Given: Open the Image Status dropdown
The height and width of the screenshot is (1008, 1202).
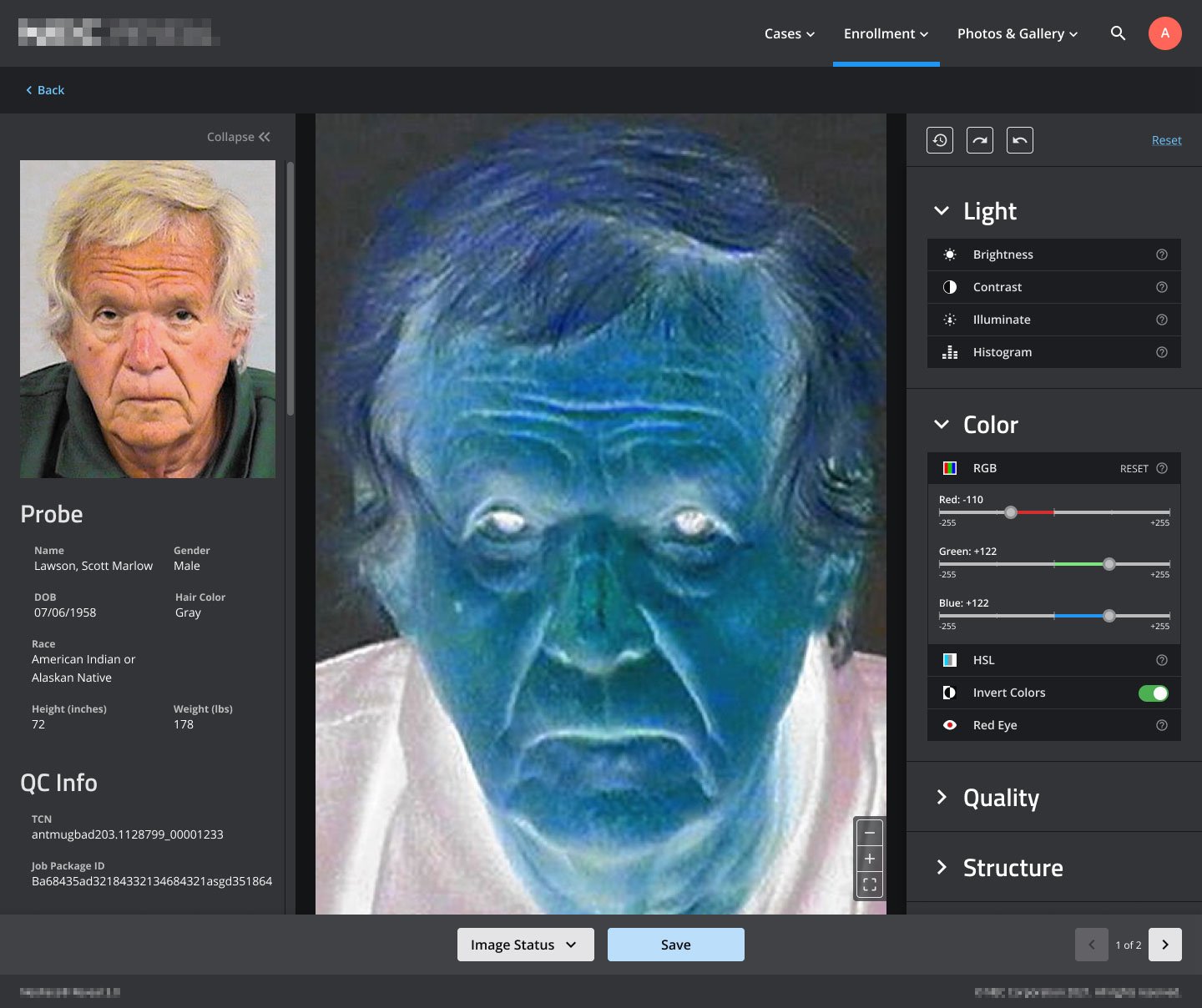Looking at the screenshot, I should point(526,945).
